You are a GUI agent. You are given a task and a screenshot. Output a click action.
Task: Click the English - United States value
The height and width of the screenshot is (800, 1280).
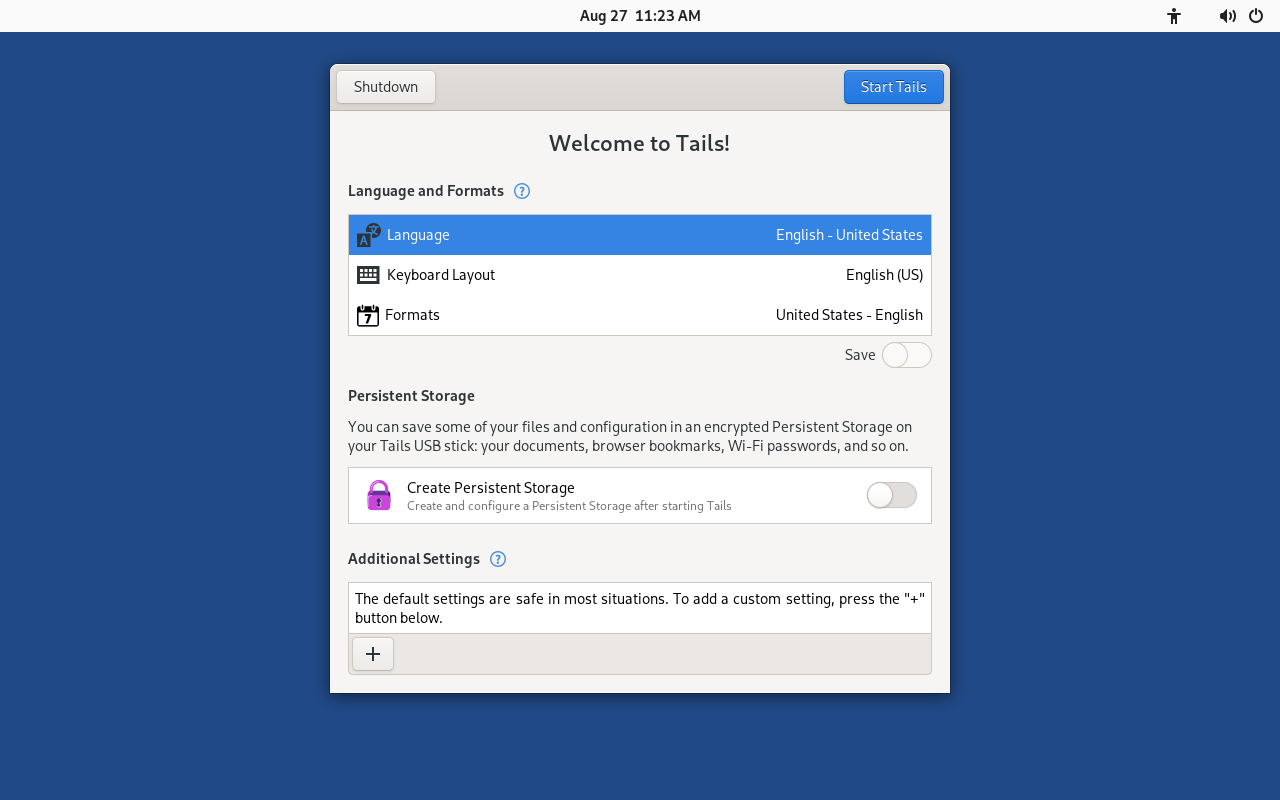[849, 235]
